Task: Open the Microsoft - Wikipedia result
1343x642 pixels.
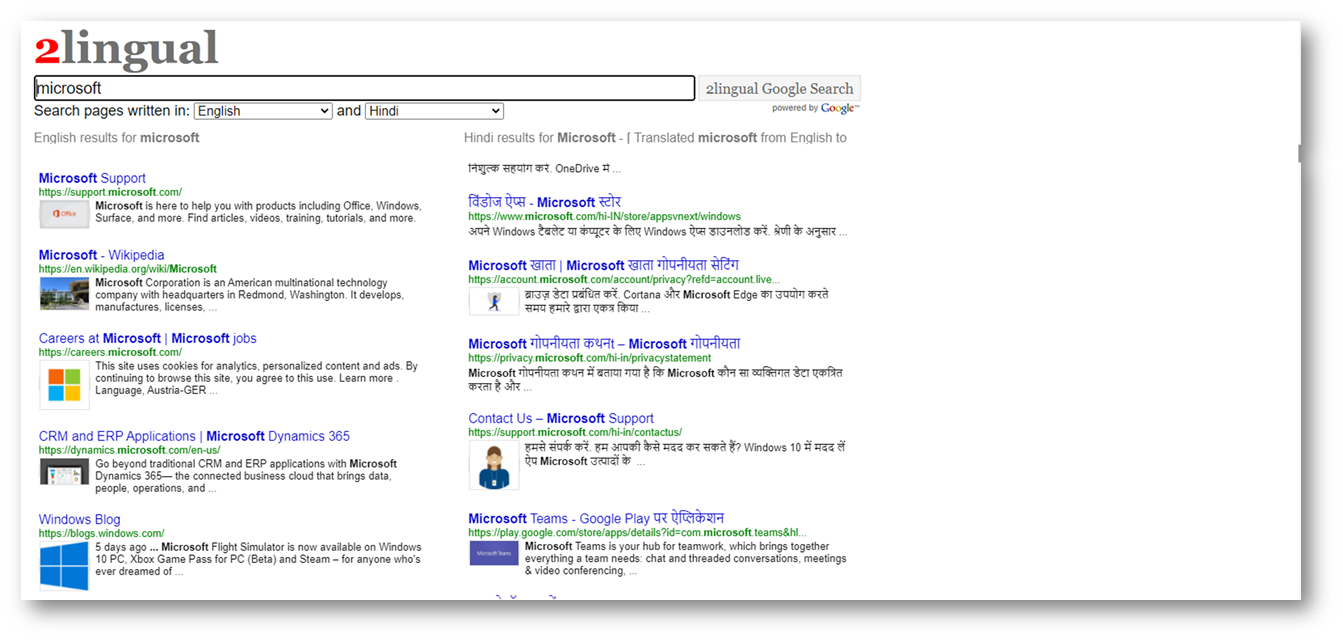Action: pos(101,255)
